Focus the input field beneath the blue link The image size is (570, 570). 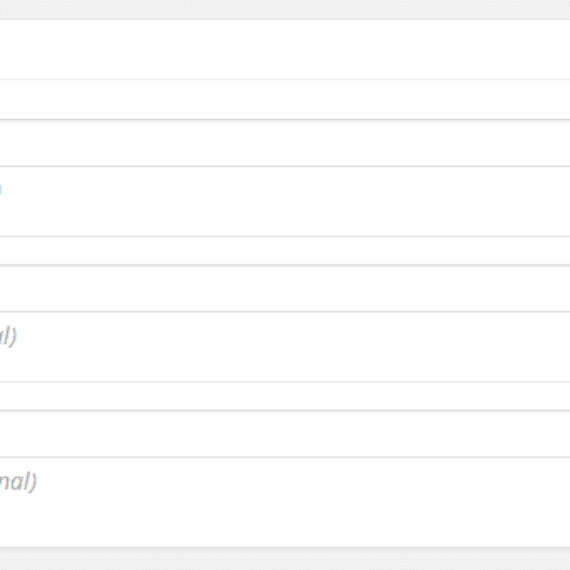coord(285,250)
